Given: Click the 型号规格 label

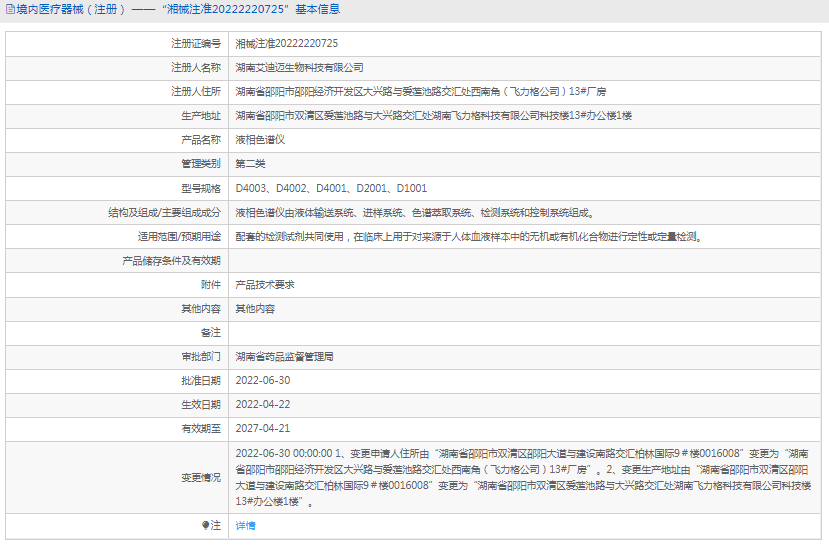Looking at the screenshot, I should coord(201,188).
